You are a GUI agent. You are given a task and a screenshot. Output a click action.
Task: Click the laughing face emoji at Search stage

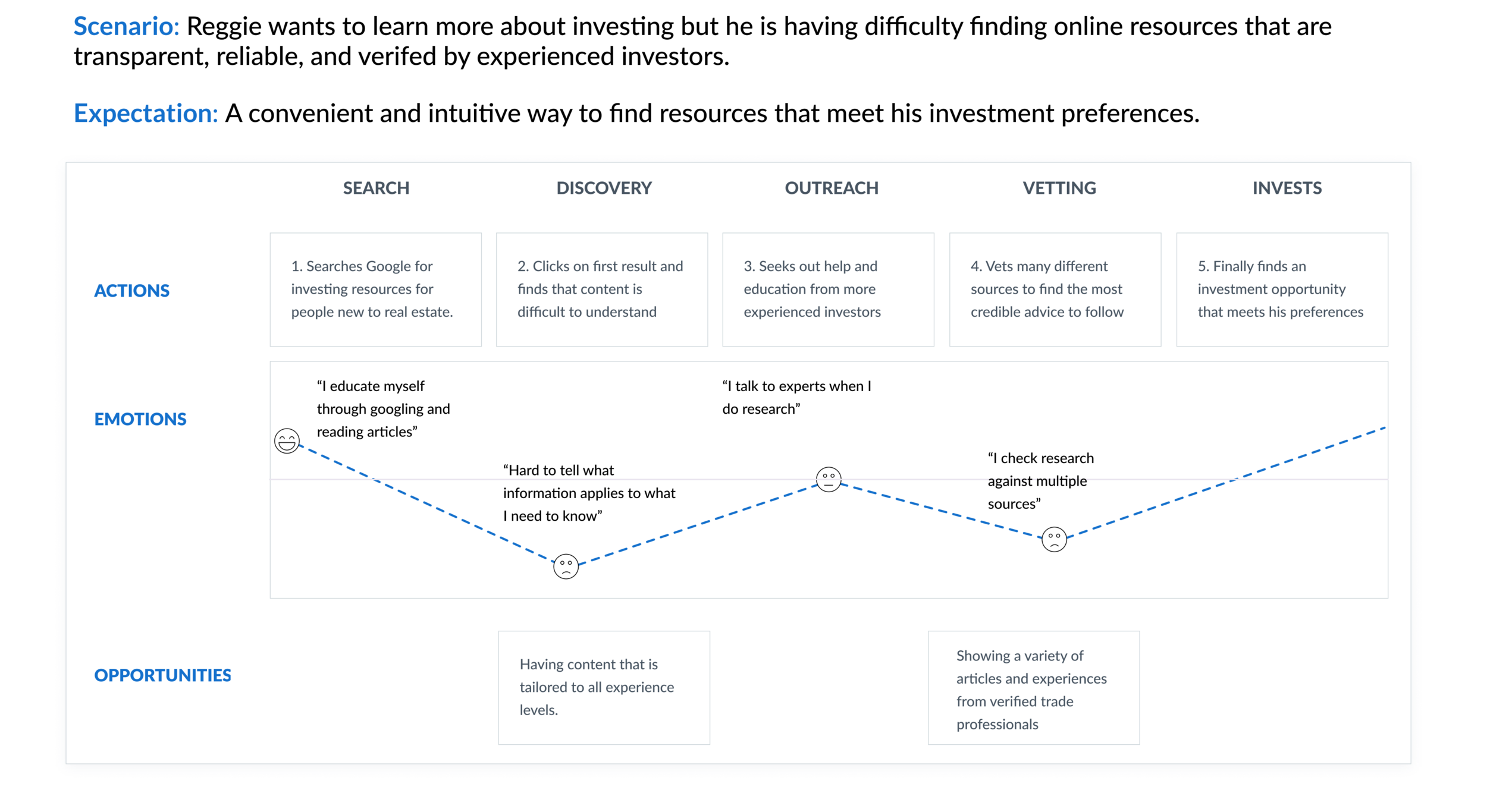click(287, 441)
